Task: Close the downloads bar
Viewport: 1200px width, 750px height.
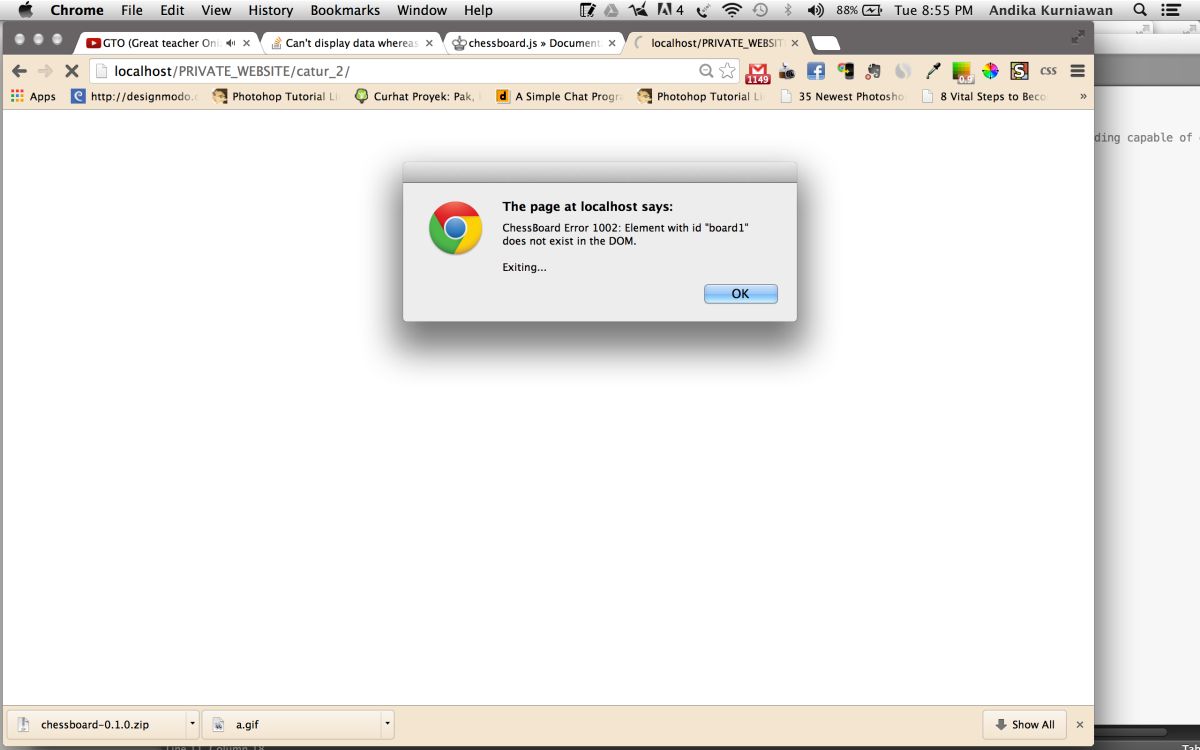Action: click(1079, 724)
